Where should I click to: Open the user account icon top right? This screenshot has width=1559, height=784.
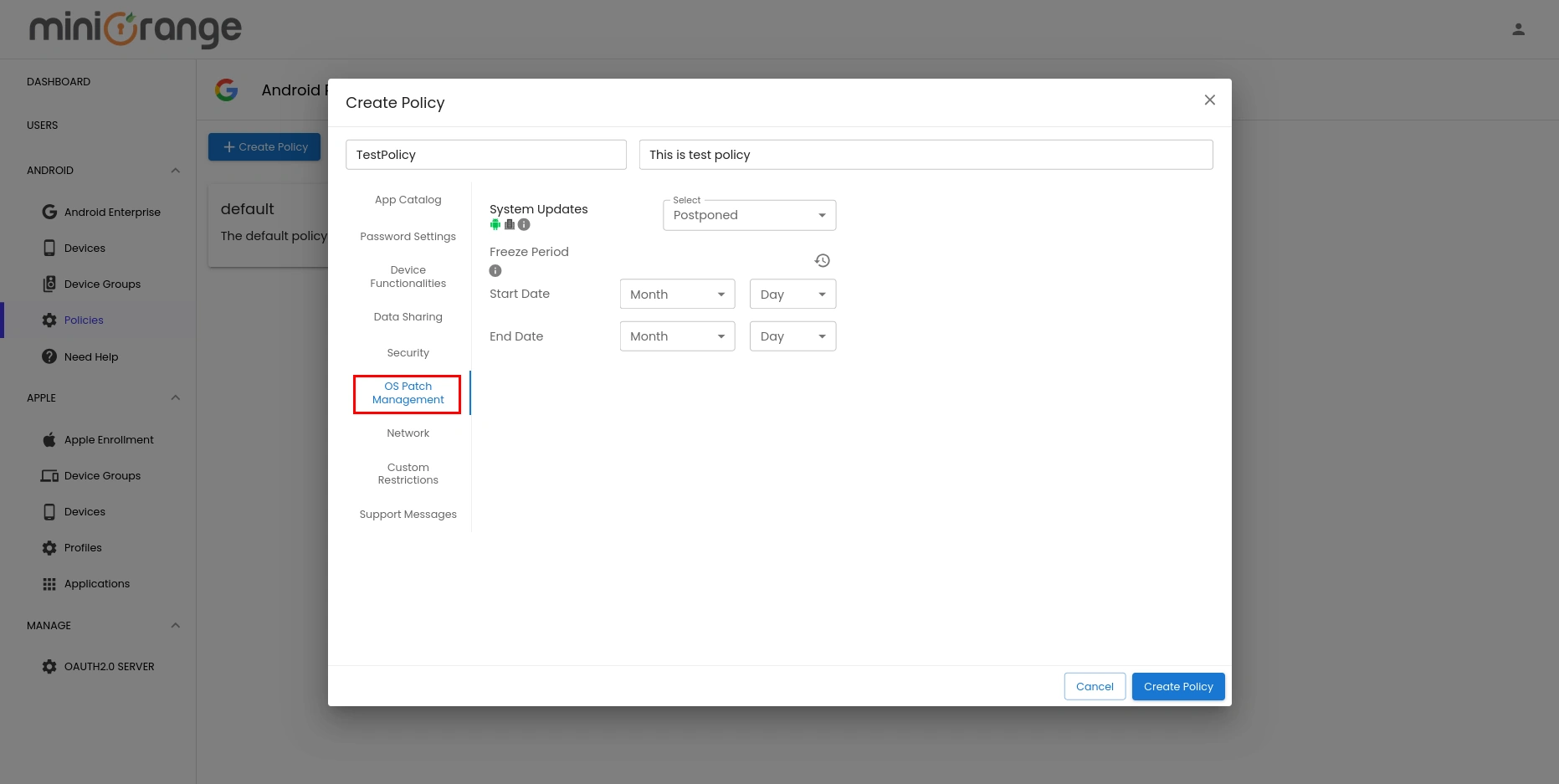1519,28
